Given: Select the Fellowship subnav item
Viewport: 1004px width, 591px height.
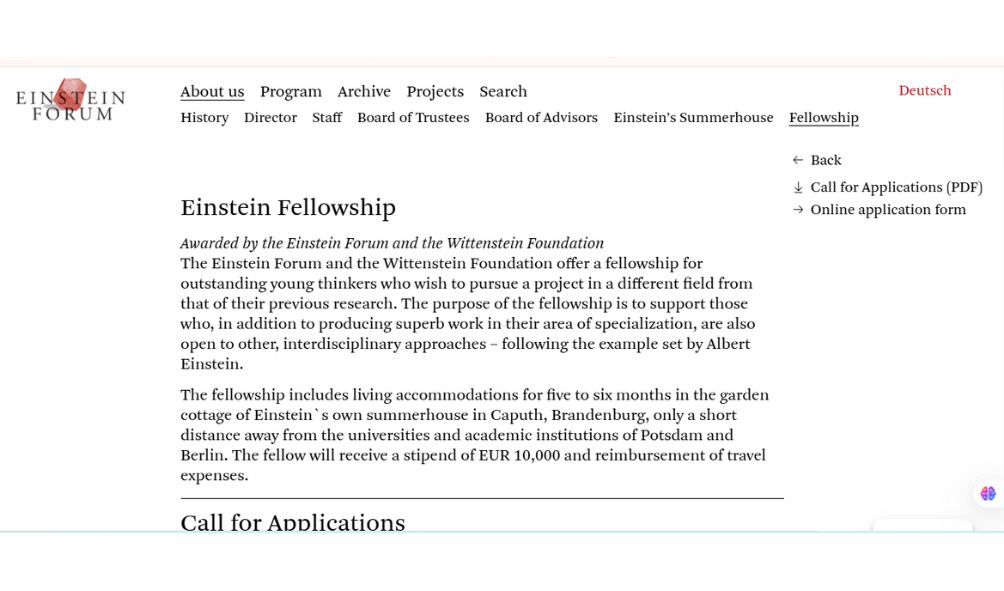Looking at the screenshot, I should [x=824, y=118].
